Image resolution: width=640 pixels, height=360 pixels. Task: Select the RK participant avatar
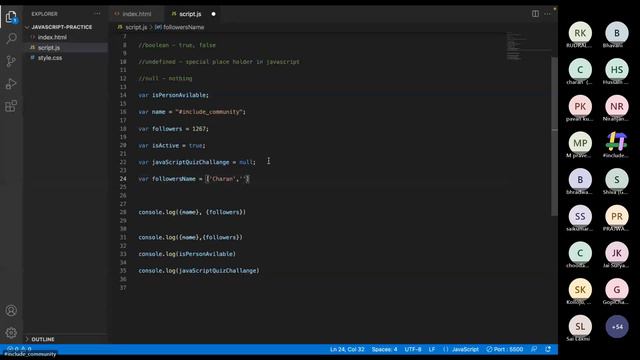580,33
